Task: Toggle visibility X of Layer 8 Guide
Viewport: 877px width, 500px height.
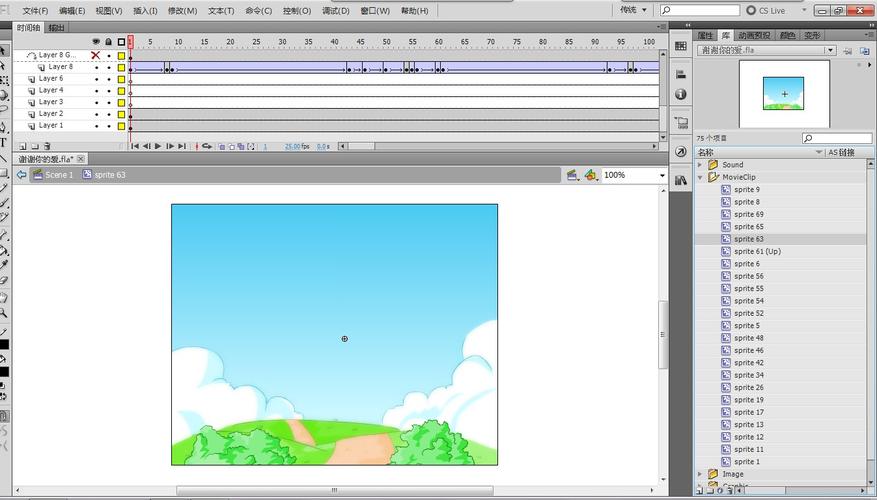Action: click(96, 55)
